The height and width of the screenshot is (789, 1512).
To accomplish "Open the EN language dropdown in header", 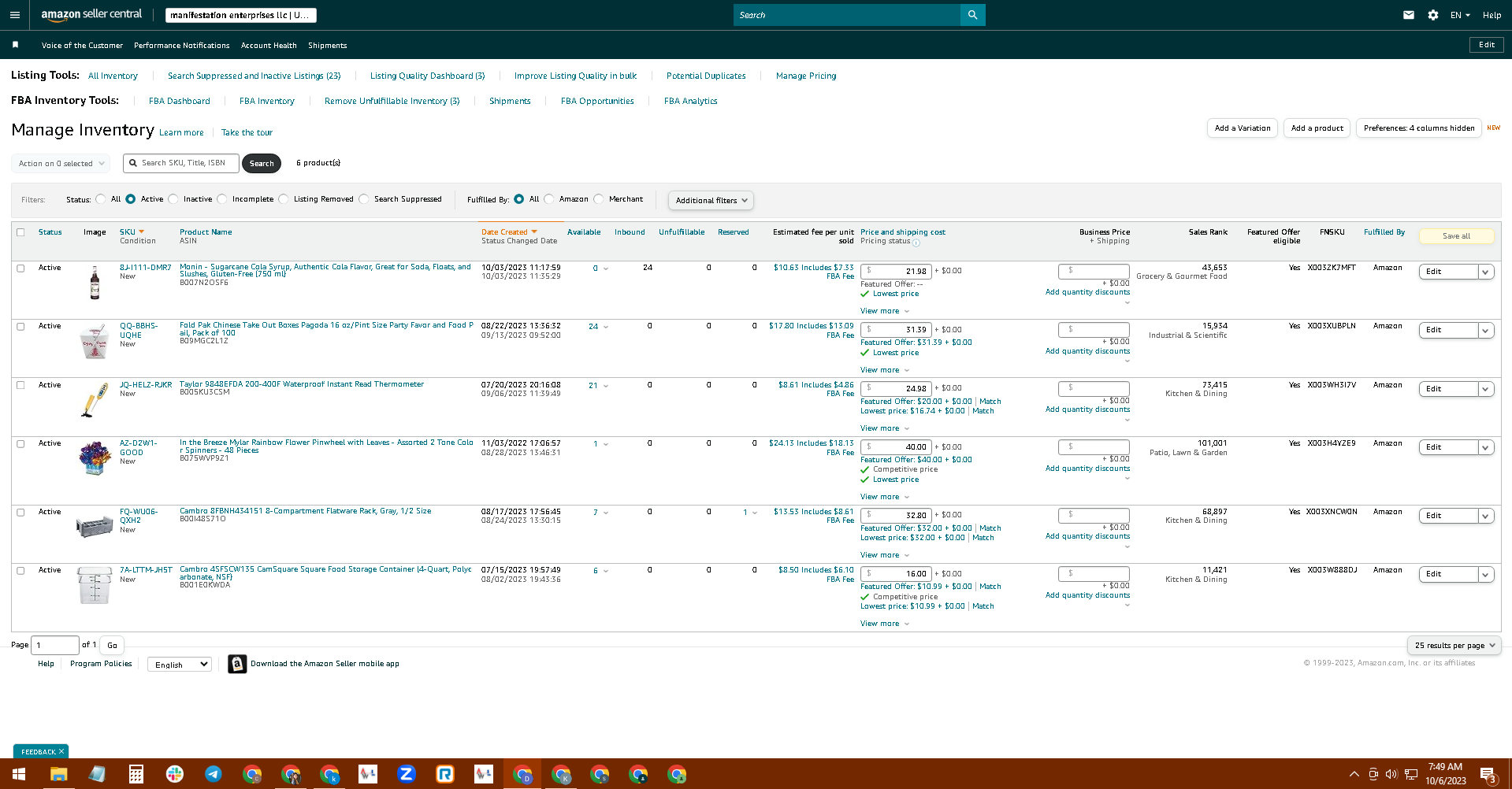I will pos(1461,15).
